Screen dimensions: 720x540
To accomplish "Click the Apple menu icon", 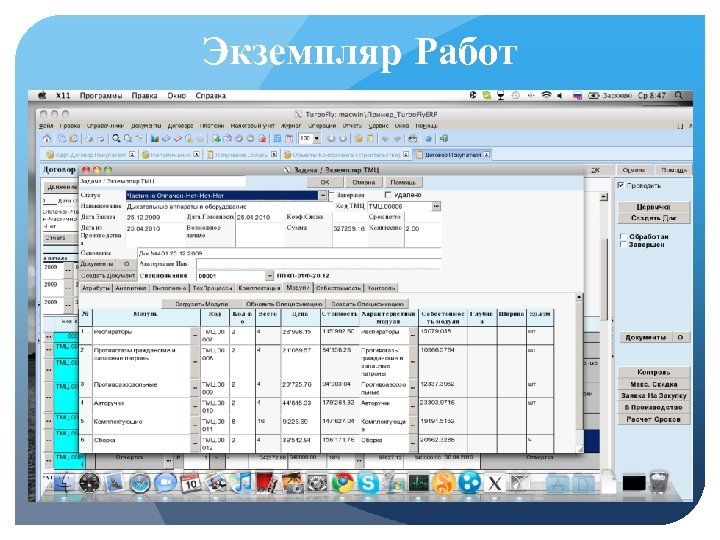I will pyautogui.click(x=42, y=96).
